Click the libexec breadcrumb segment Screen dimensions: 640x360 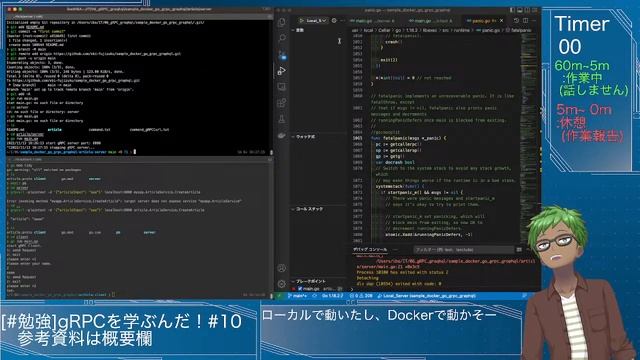point(429,30)
